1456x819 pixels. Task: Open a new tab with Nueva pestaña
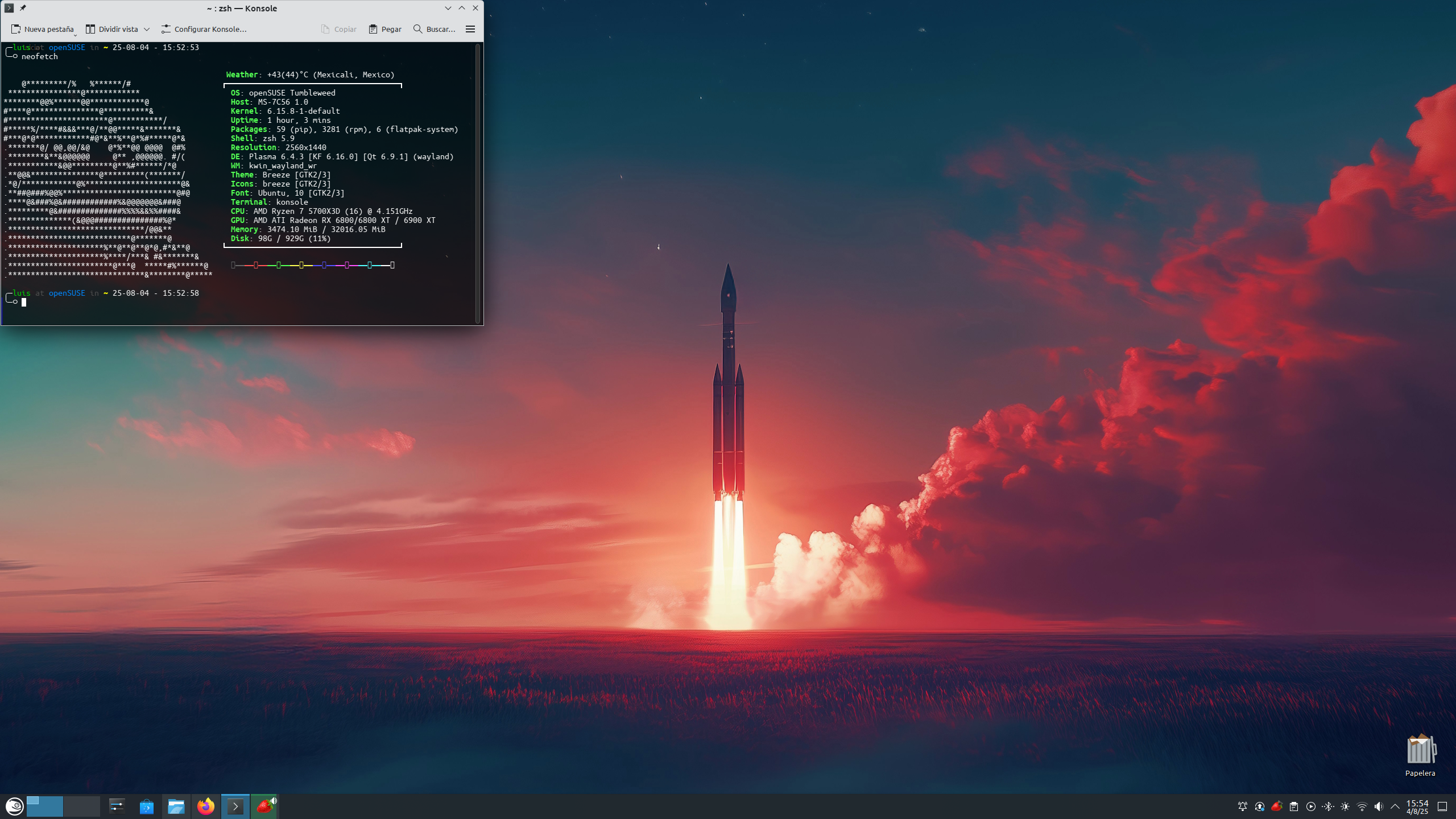point(43,29)
